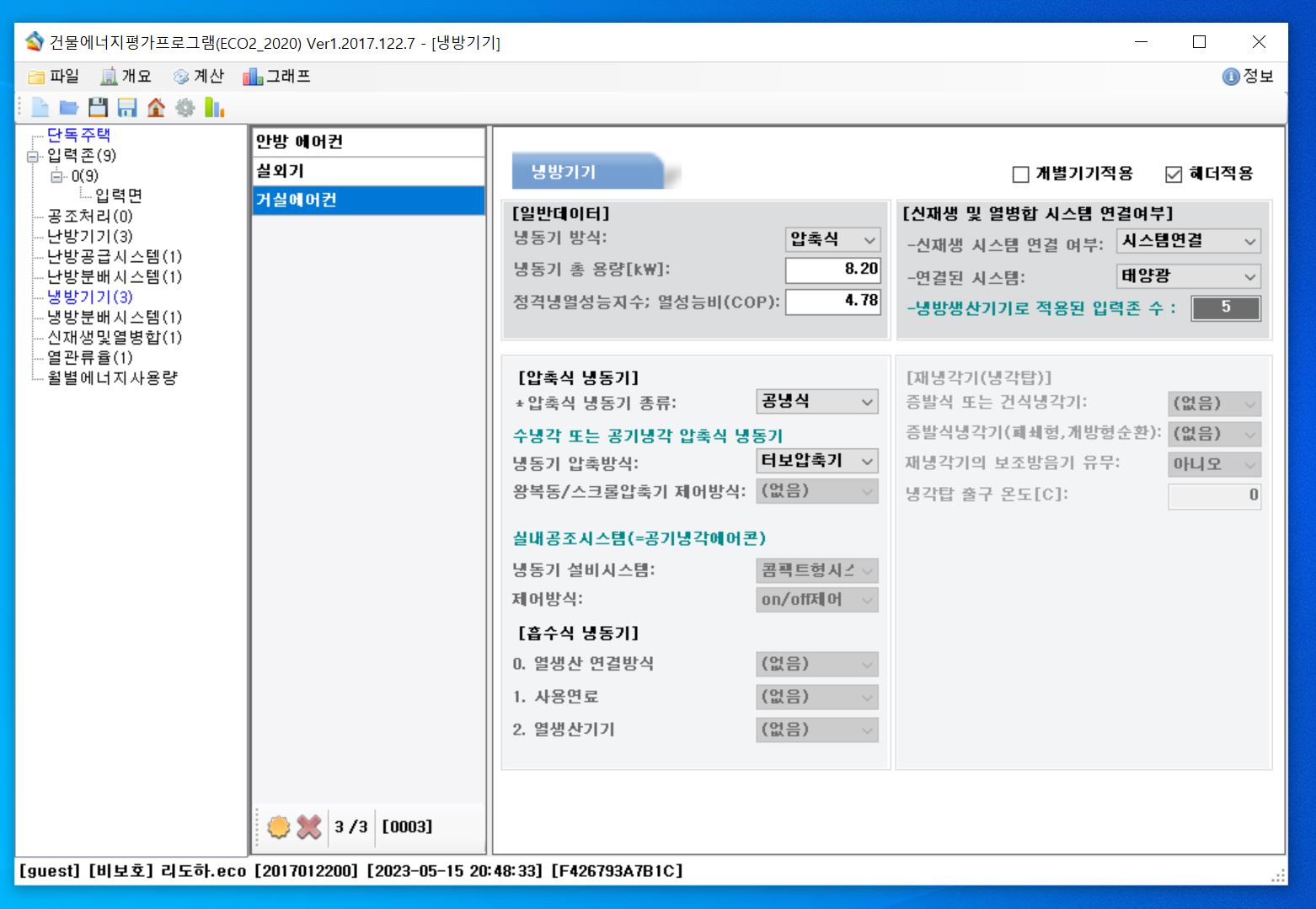Click the new document icon in toolbar
Image resolution: width=1316 pixels, height=909 pixels.
tap(40, 108)
